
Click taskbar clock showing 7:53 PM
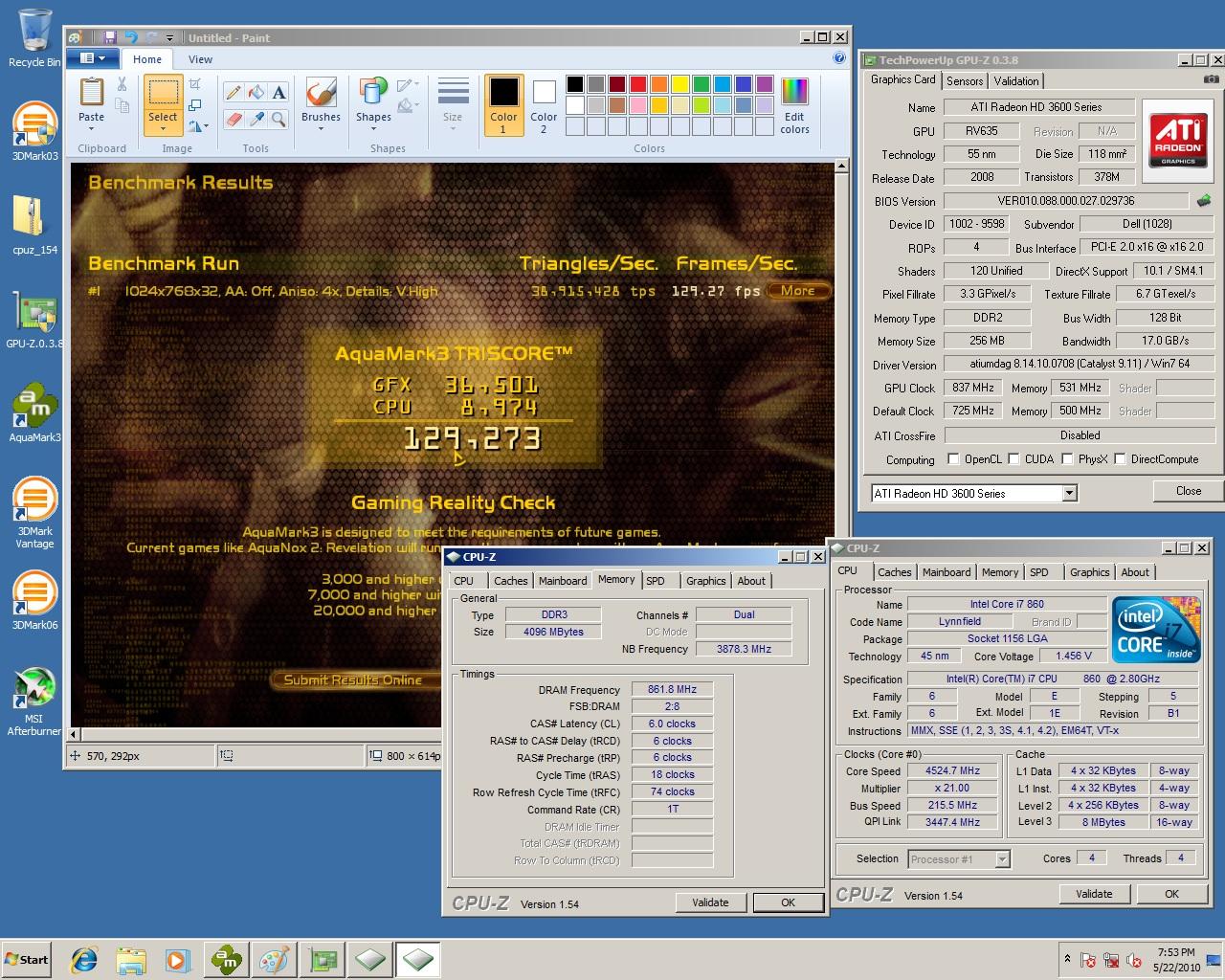click(x=1176, y=960)
